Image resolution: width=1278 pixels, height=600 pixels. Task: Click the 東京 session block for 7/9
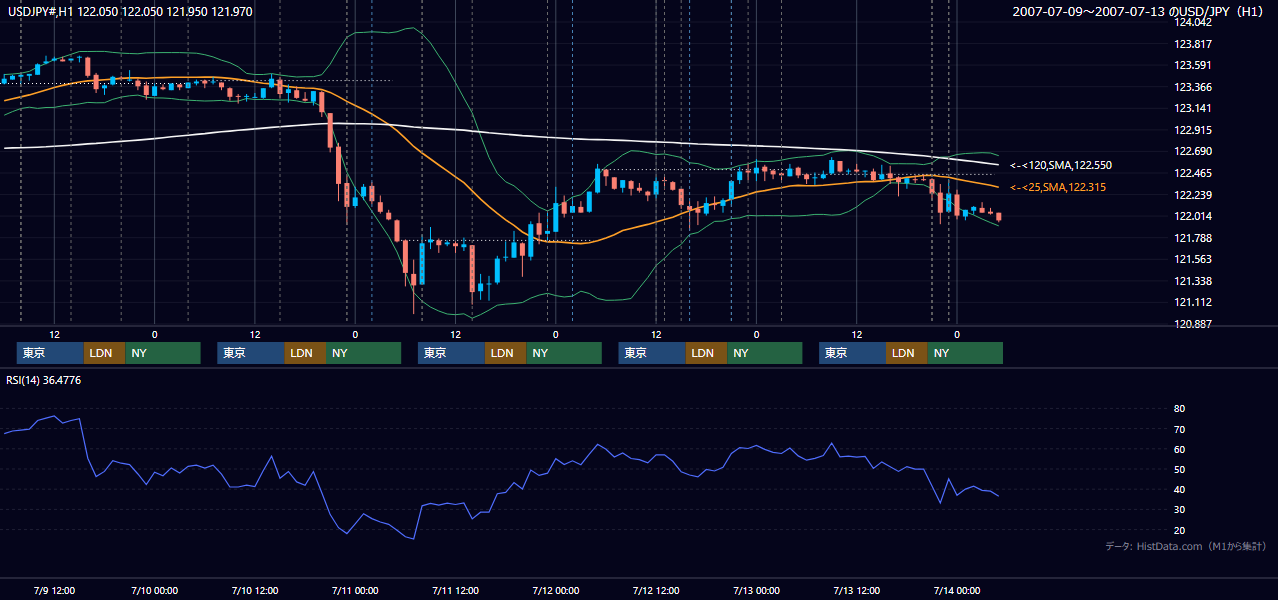click(50, 353)
